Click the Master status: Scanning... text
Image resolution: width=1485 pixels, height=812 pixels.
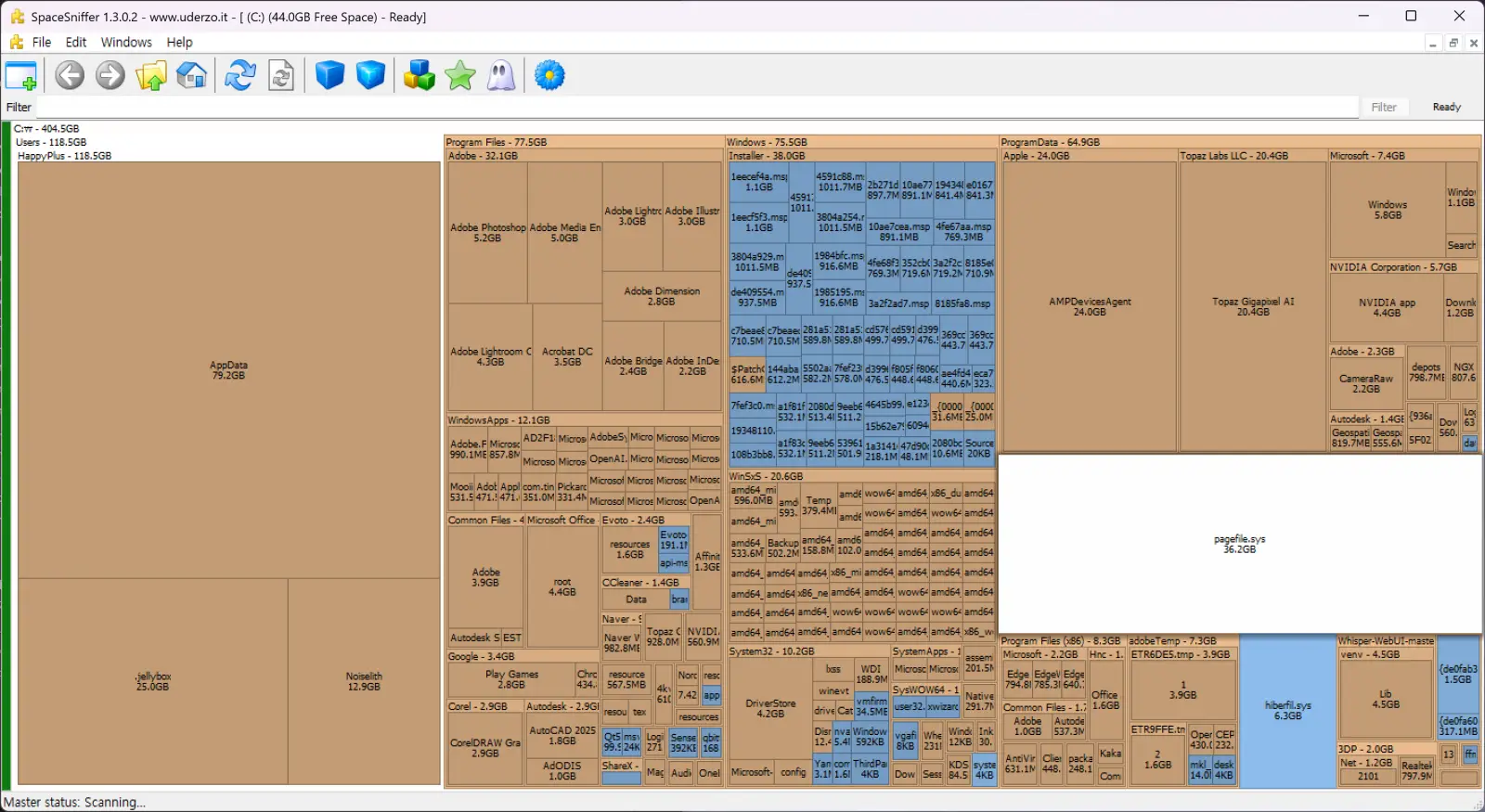click(74, 803)
